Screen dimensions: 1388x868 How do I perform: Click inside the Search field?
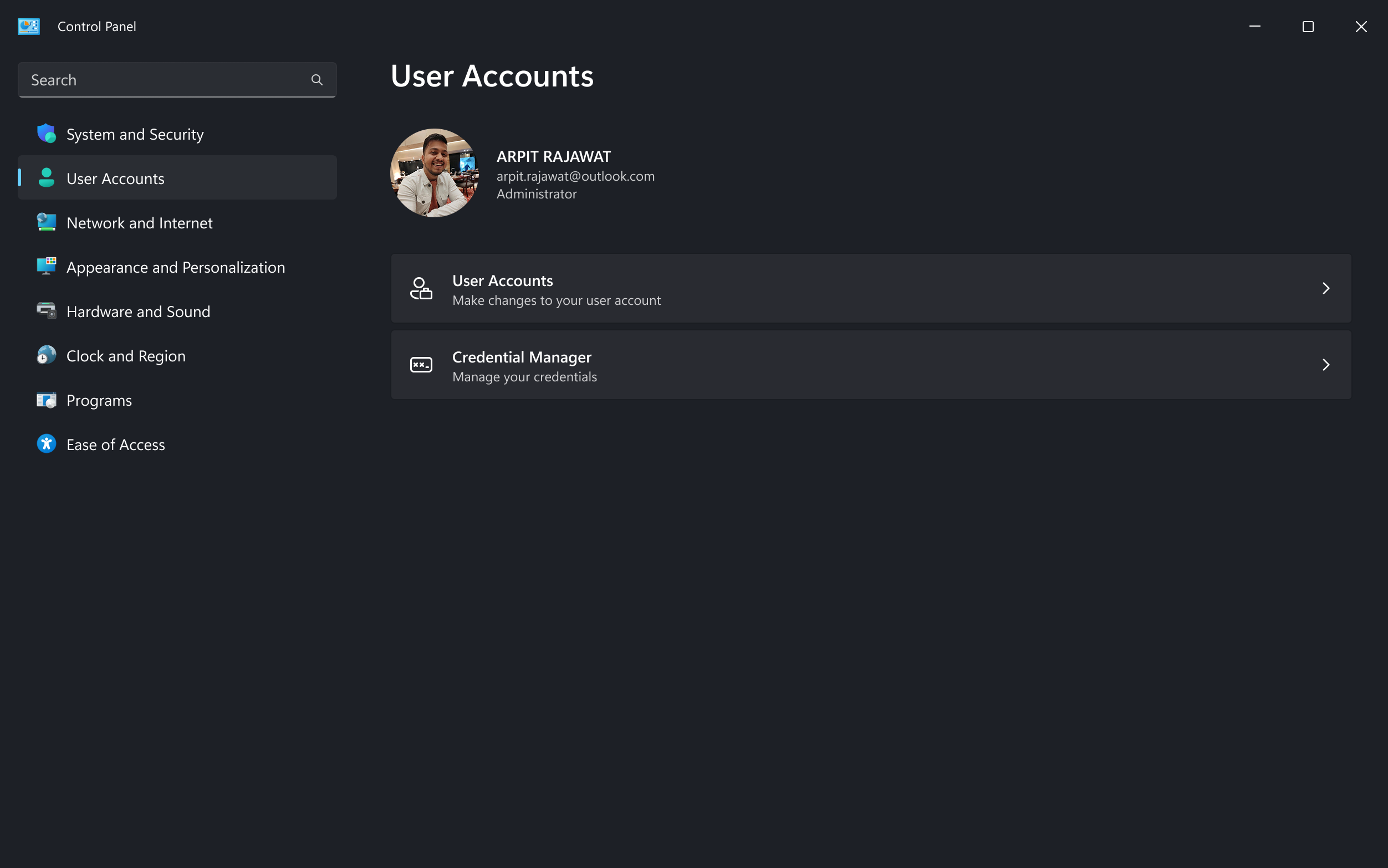[161, 79]
